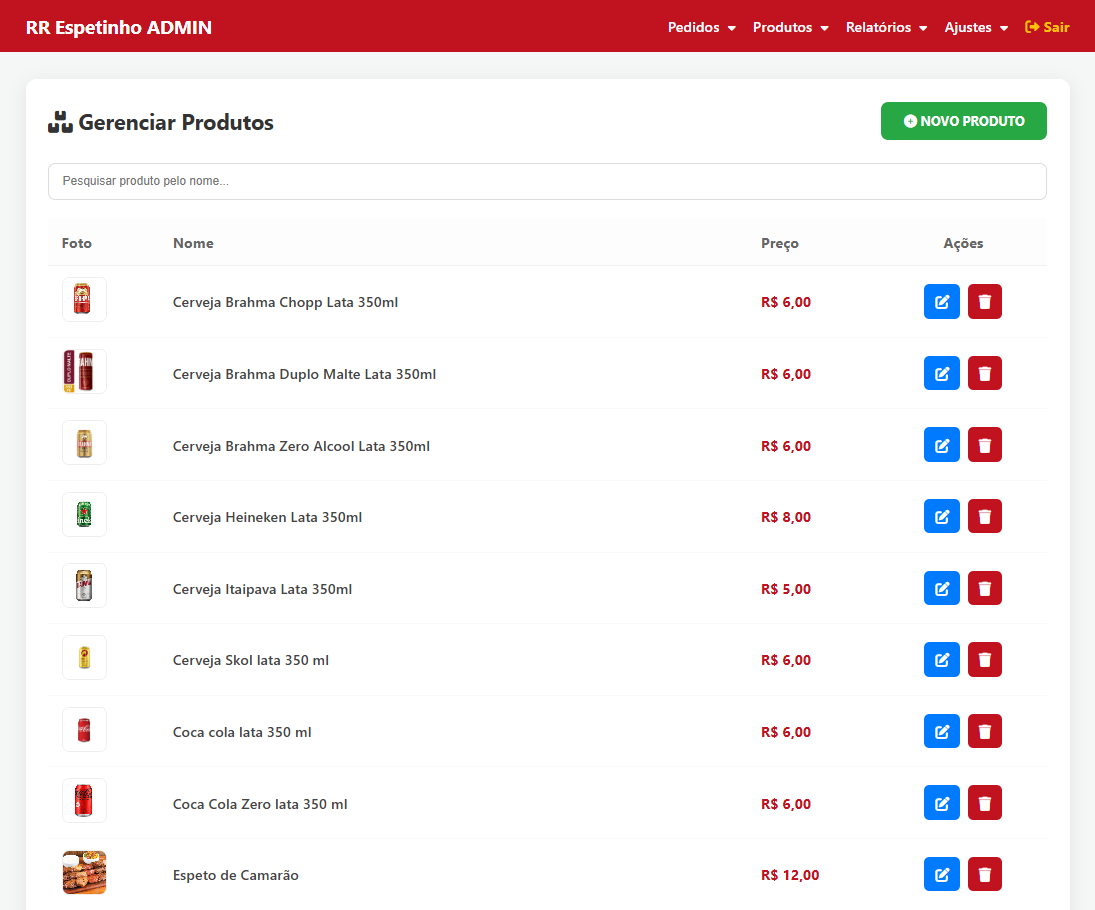Open Heineken can photo thumbnail
This screenshot has width=1095, height=910.
click(84, 515)
